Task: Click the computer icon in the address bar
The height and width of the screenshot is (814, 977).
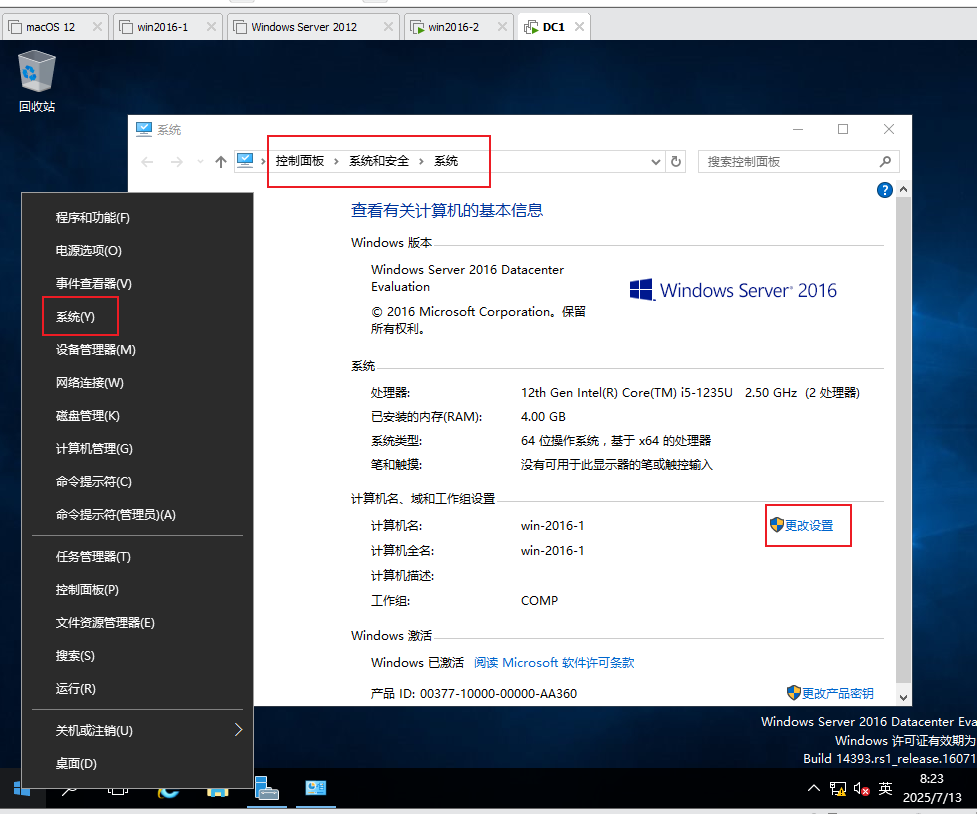Action: [245, 161]
